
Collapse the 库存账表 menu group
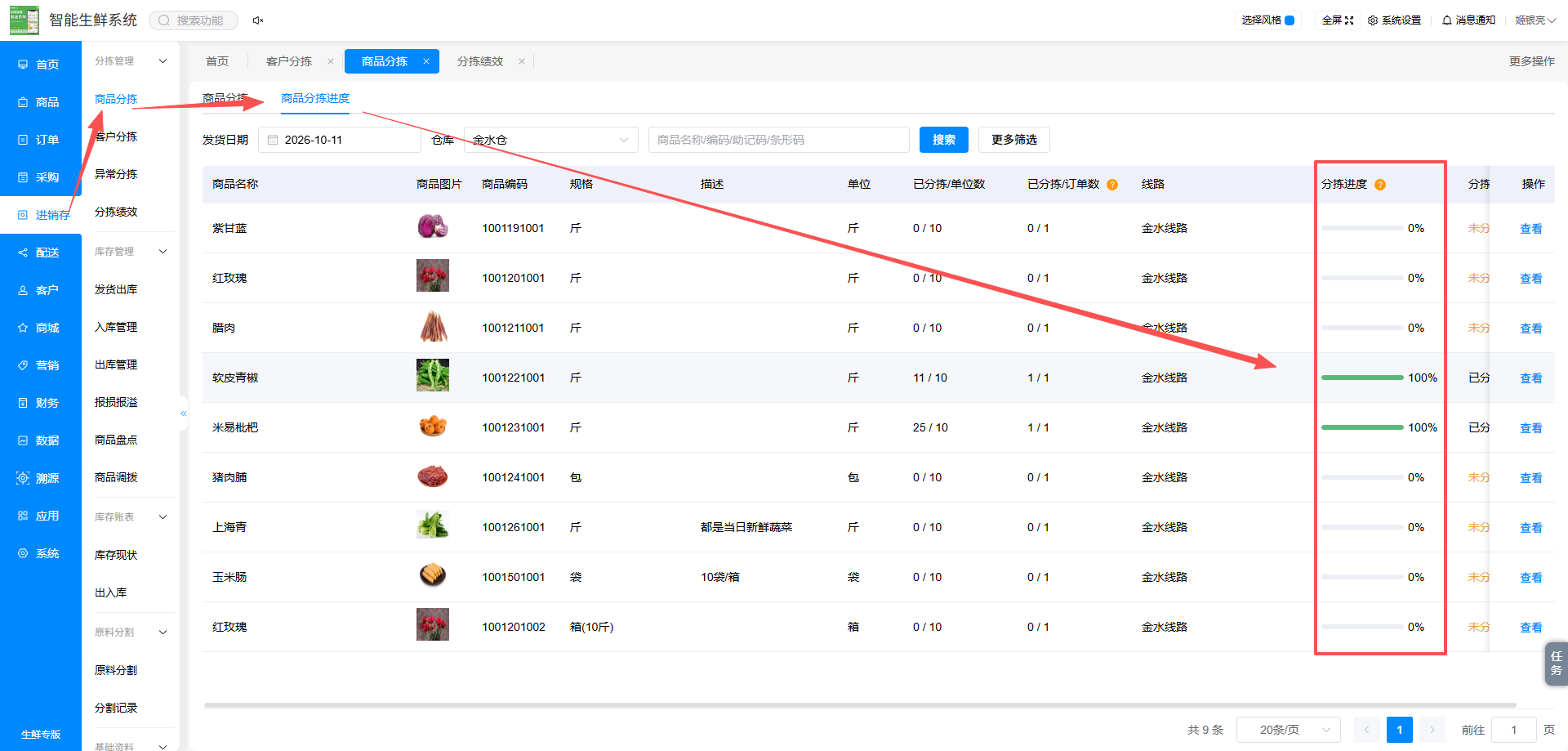(163, 517)
